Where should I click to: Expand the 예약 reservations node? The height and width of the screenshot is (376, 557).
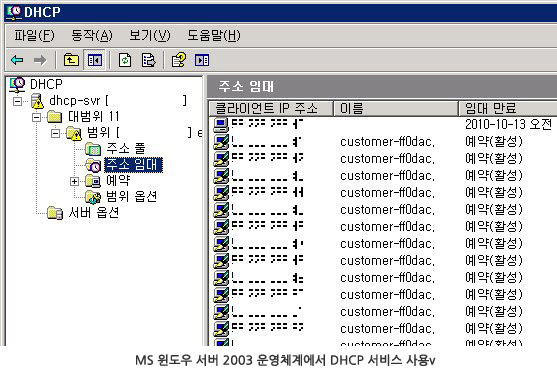[x=74, y=182]
